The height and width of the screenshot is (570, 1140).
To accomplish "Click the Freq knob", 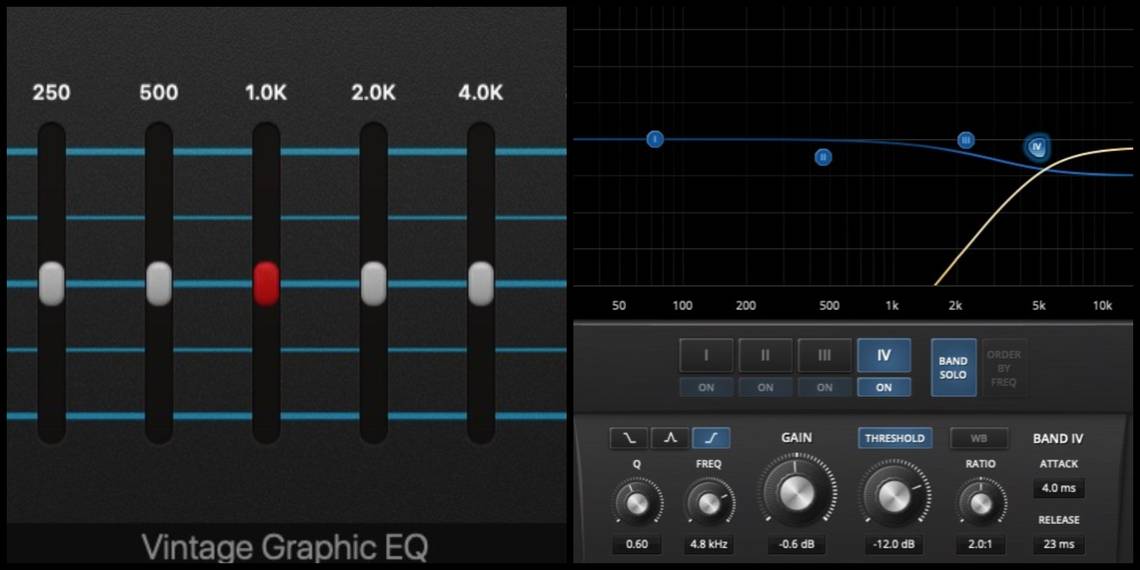I will click(x=708, y=502).
